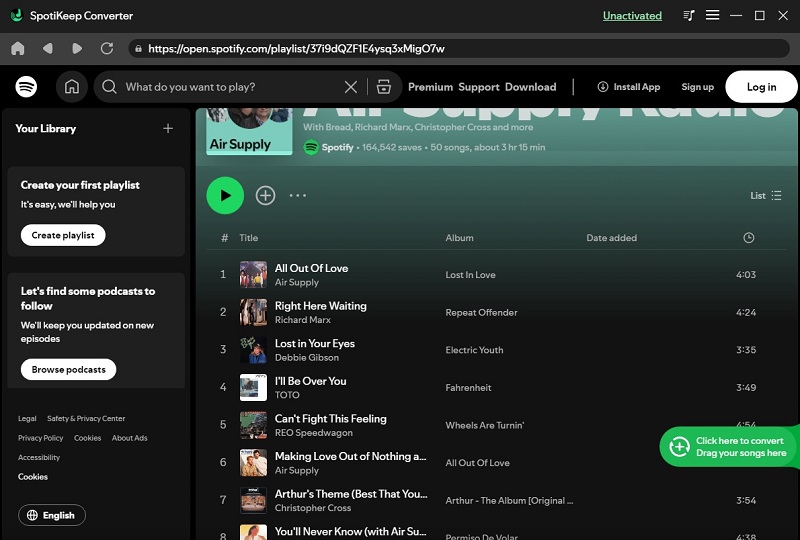
Task: Click Install App
Action: [x=629, y=87]
